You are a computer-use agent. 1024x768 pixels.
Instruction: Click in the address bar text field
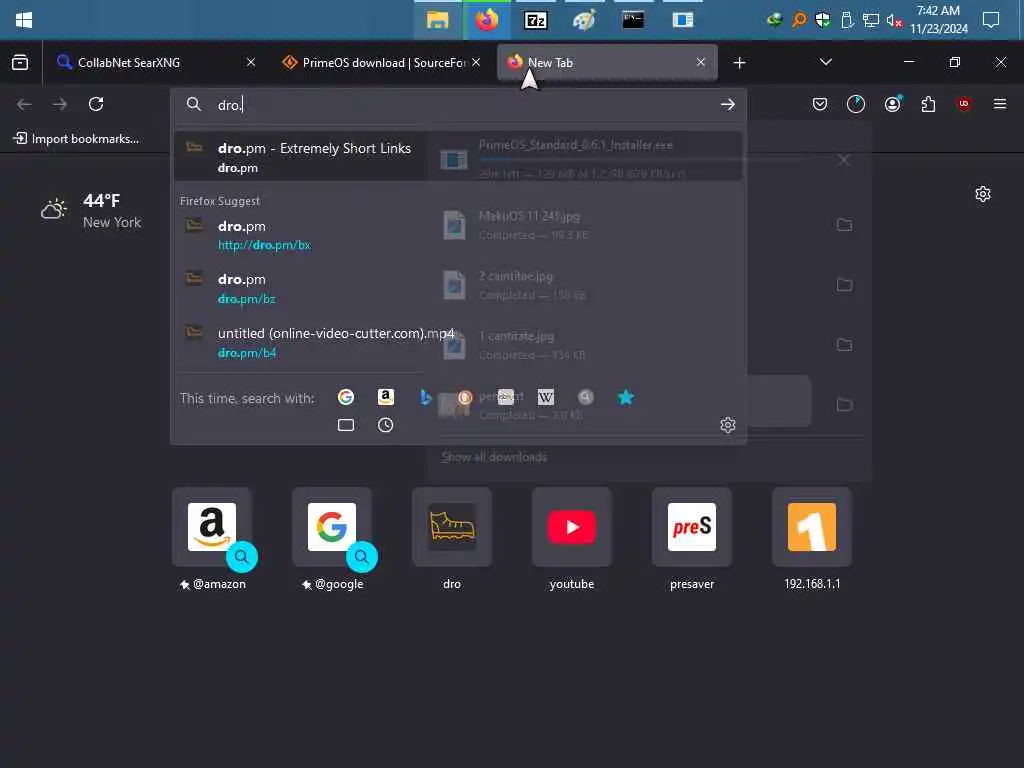[457, 104]
